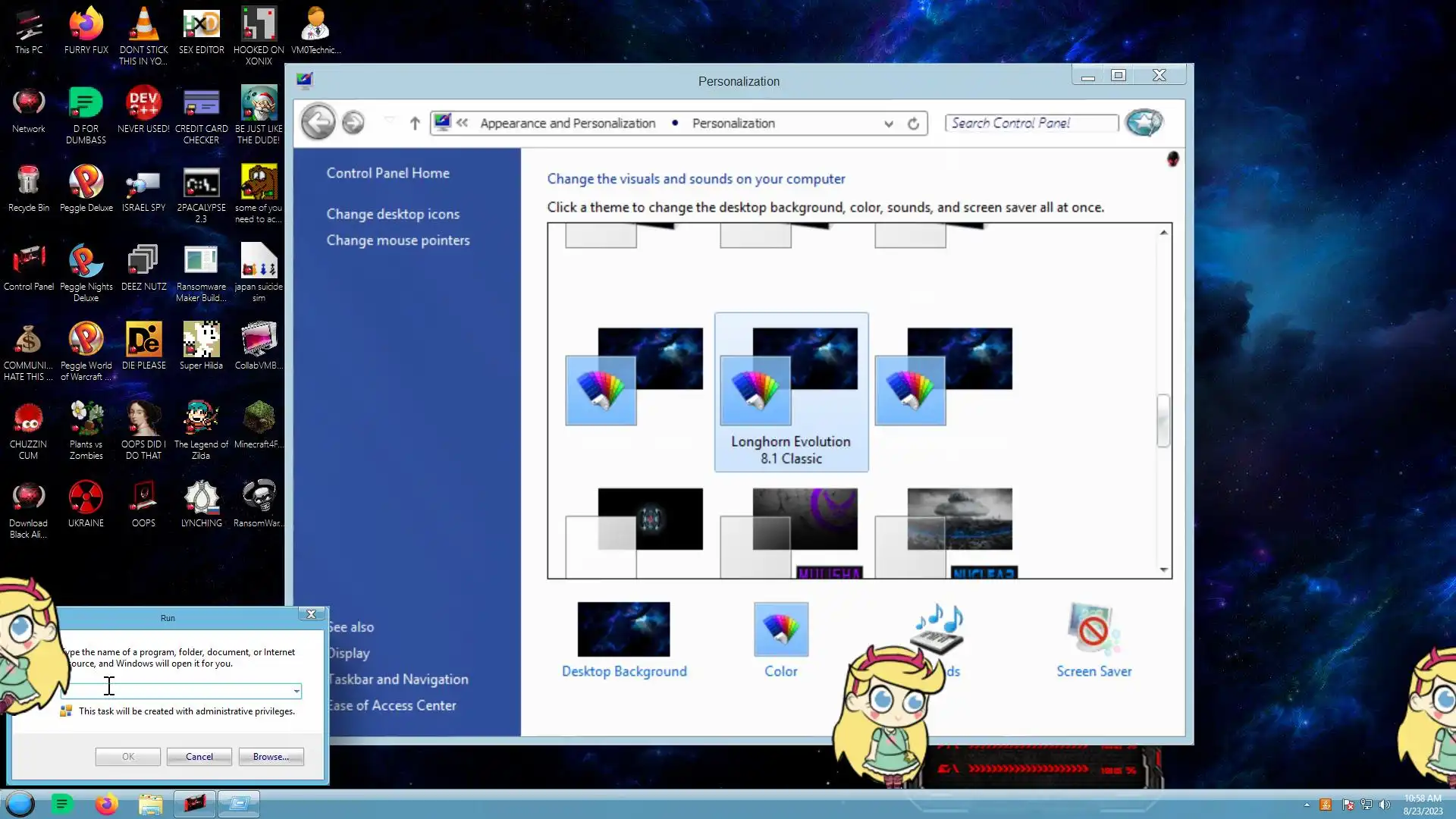Click the theme list scroll down arrow
Image resolution: width=1456 pixels, height=819 pixels.
click(1163, 570)
